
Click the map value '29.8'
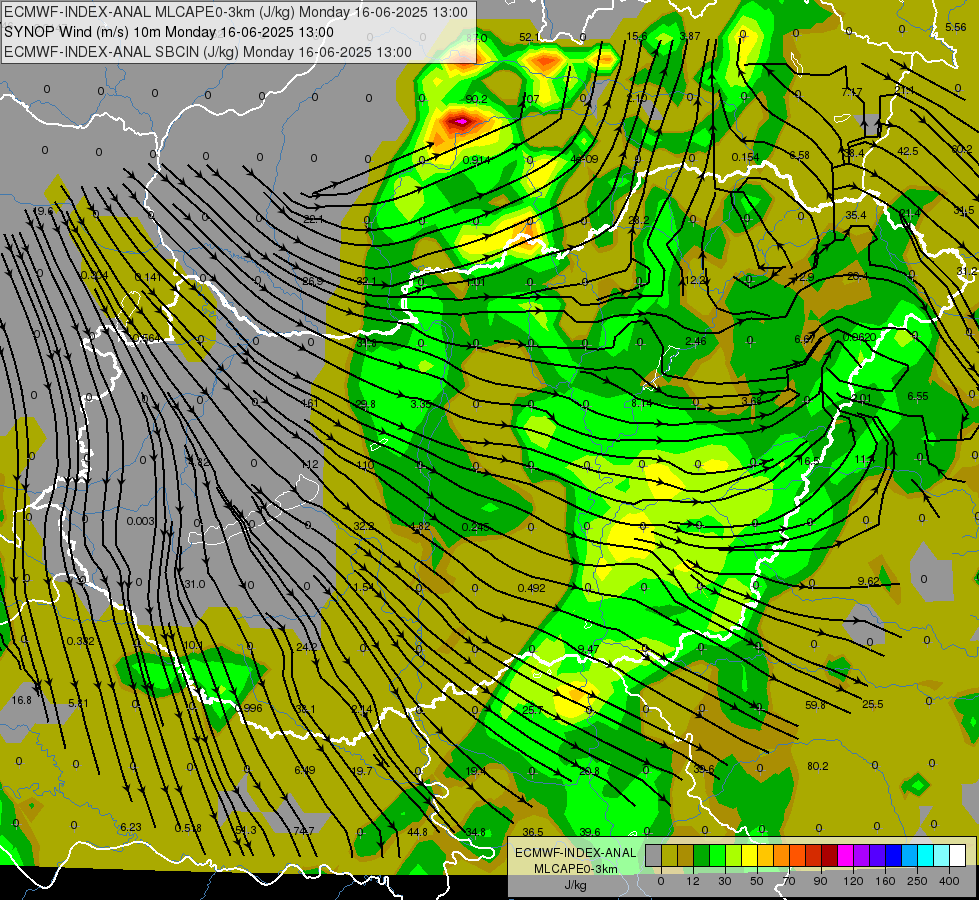pyautogui.click(x=365, y=404)
